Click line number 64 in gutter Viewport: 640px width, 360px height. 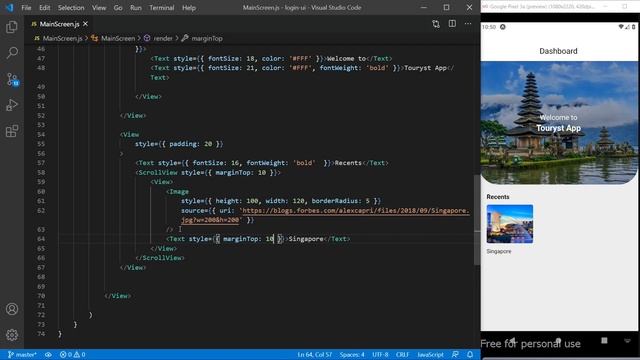(41, 239)
